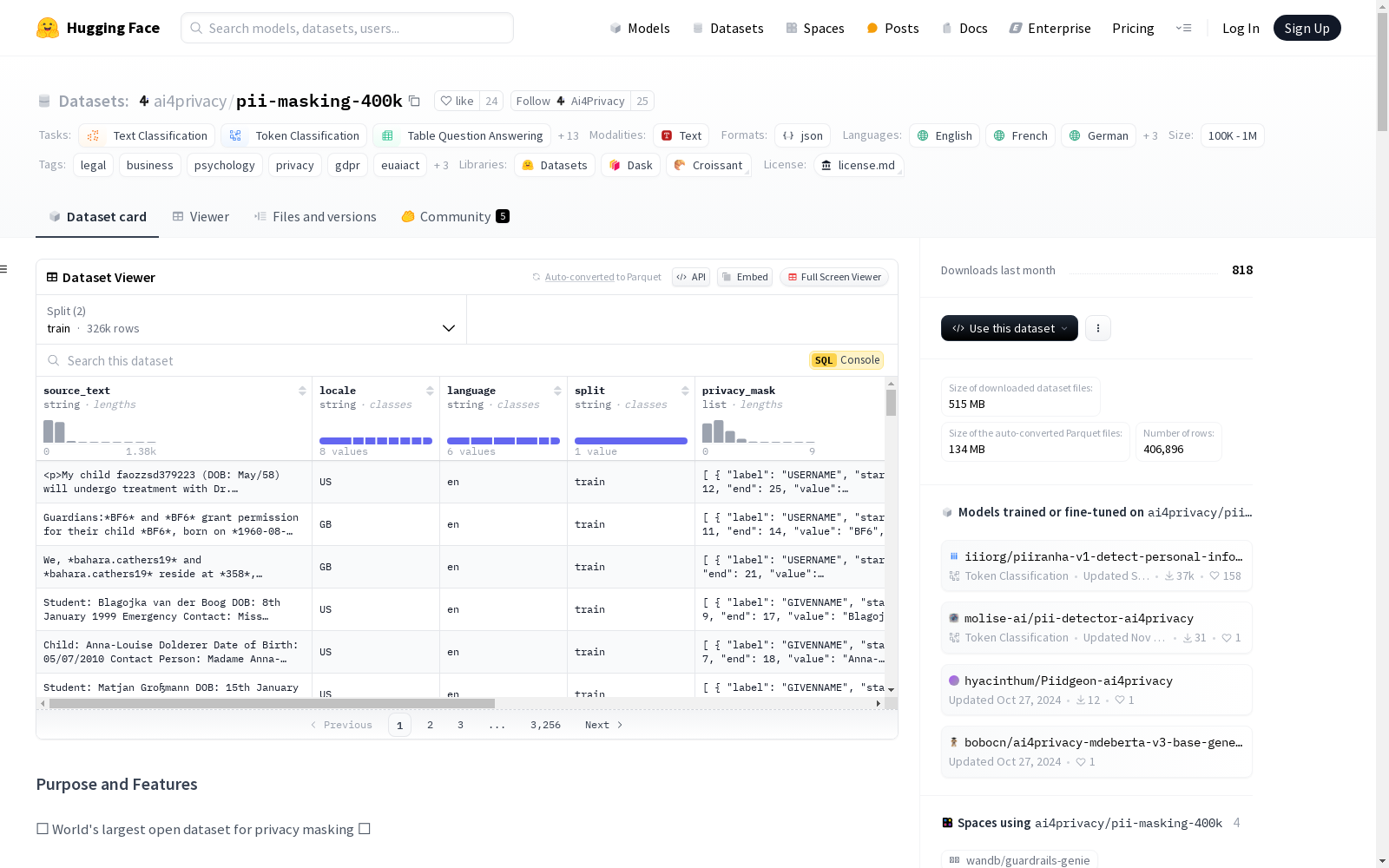Image resolution: width=1389 pixels, height=868 pixels.
Task: Open the Full Screen Viewer
Action: click(834, 277)
